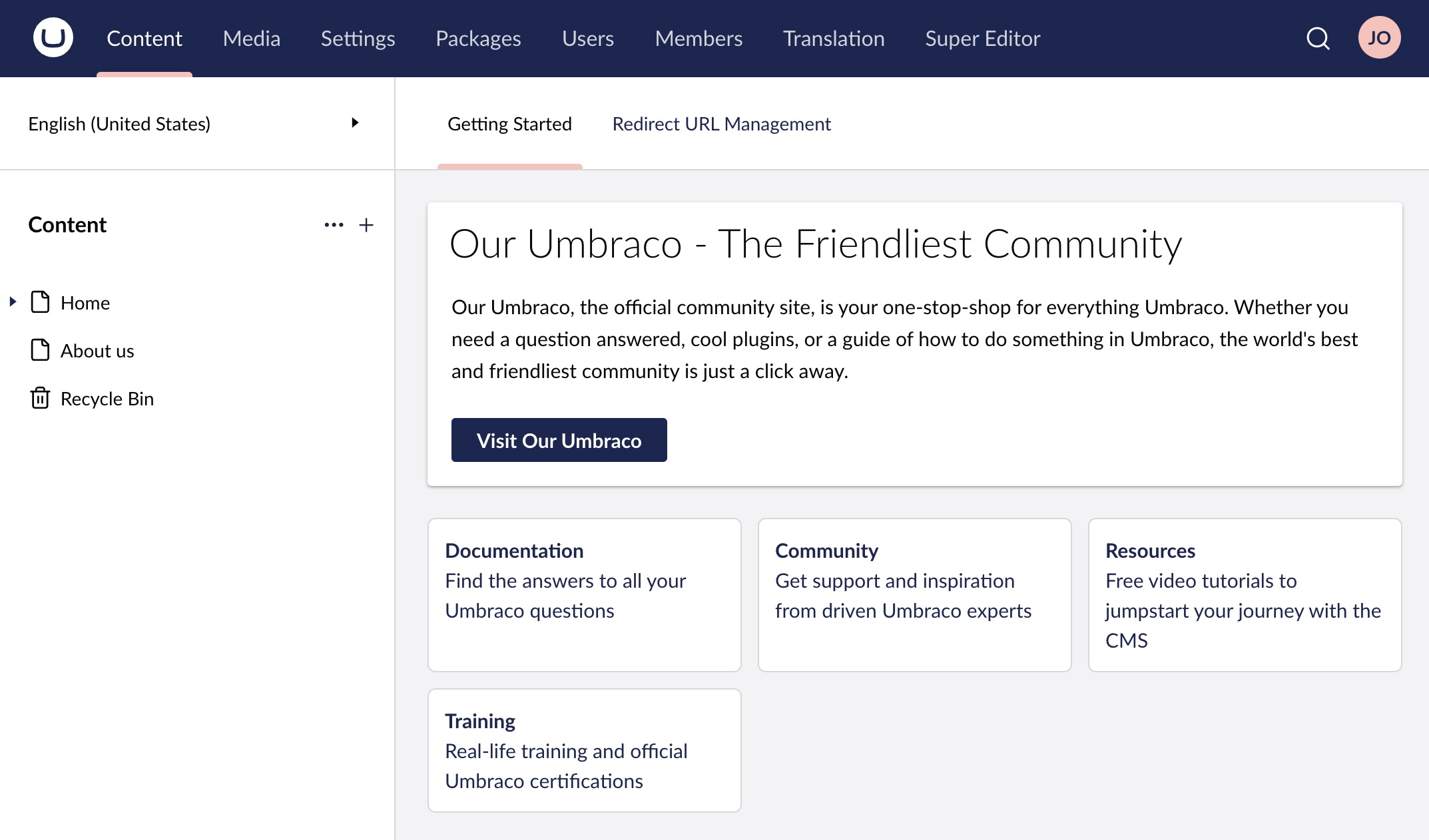Click the document icon beside Home
Viewport: 1429px width, 840px height.
[x=41, y=302]
